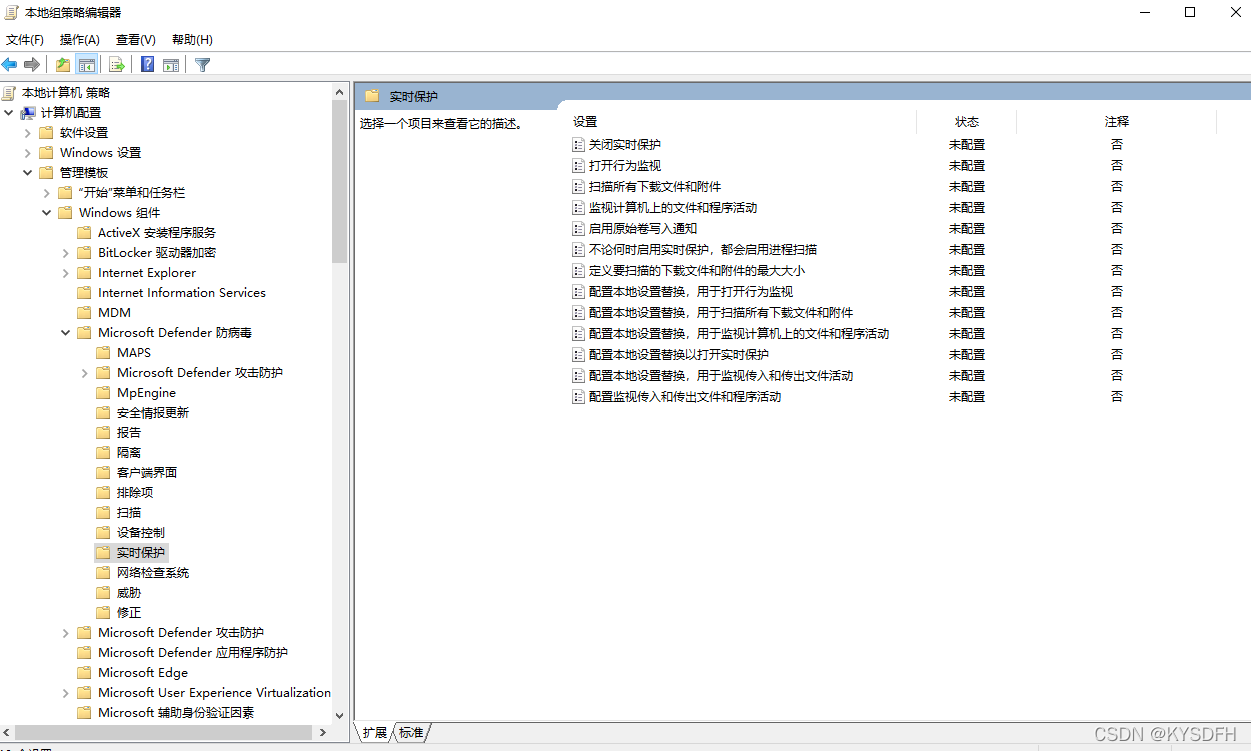Expand the 软件设置 tree node
This screenshot has width=1251, height=751.
(x=28, y=133)
